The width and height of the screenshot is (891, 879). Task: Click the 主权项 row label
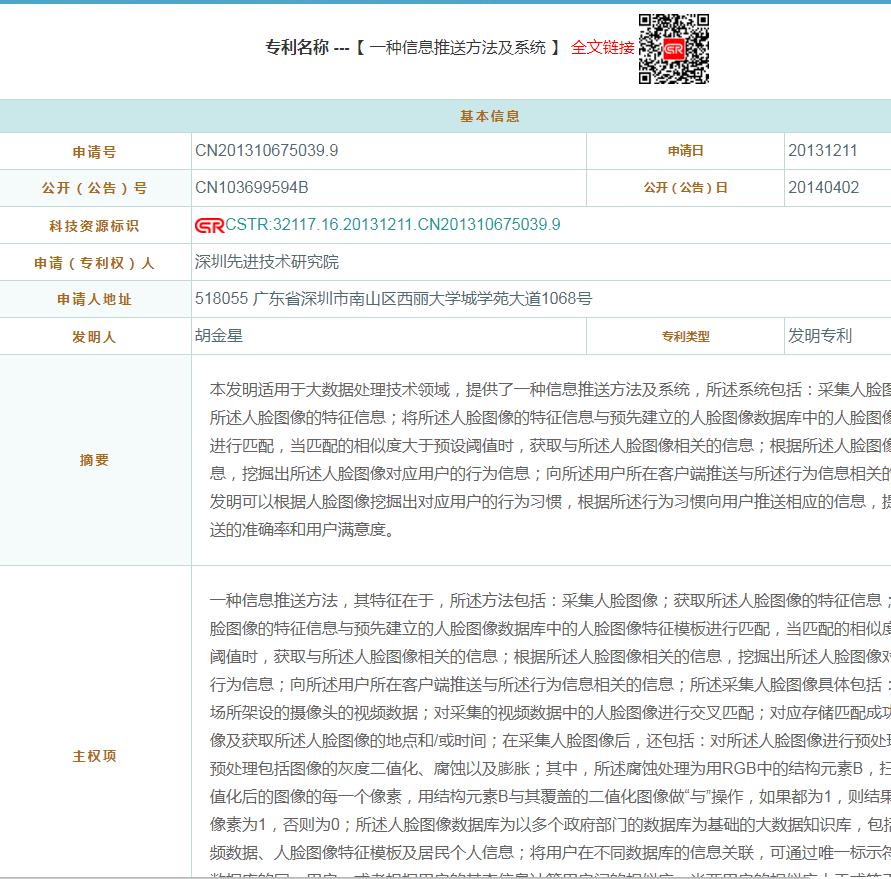[95, 756]
